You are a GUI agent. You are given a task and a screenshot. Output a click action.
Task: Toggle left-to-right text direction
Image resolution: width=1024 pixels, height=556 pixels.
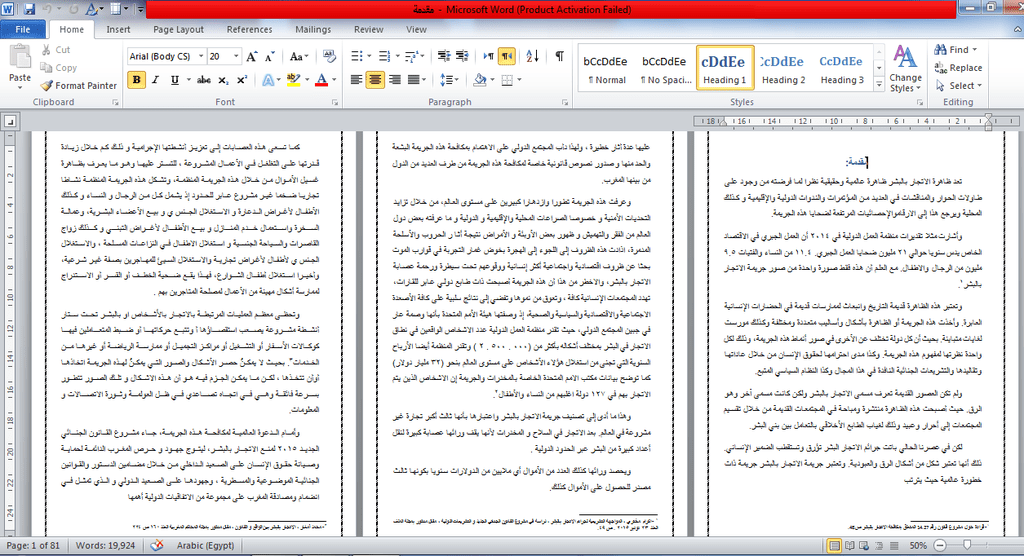(x=488, y=57)
